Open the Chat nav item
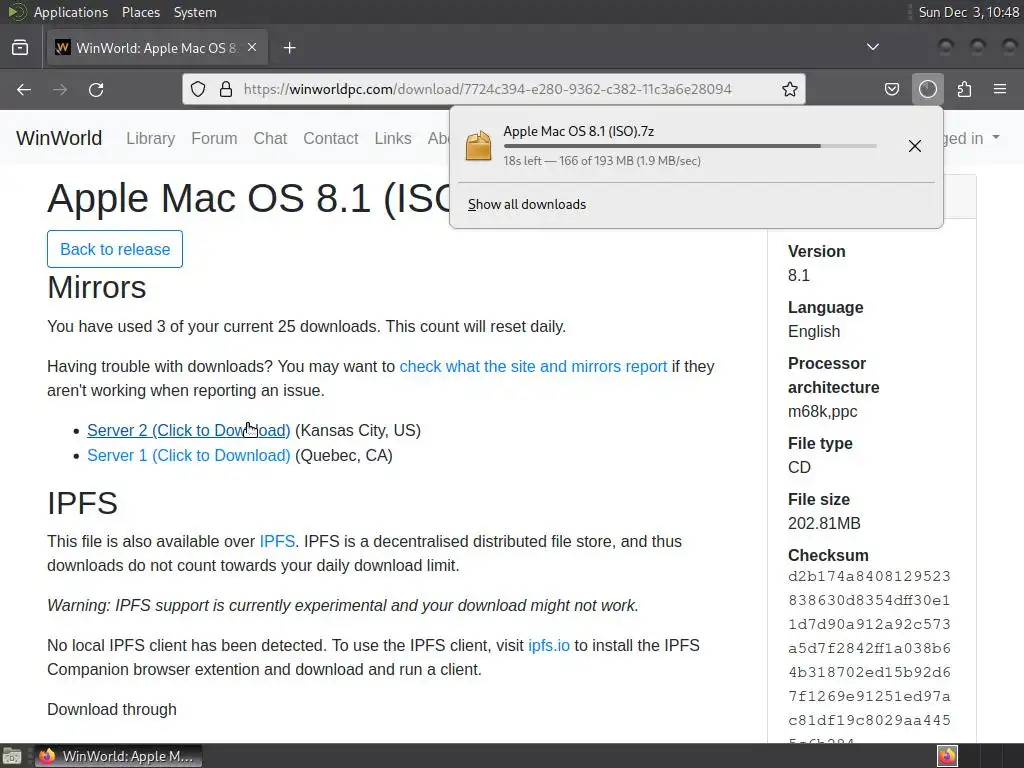1024x768 pixels. click(270, 138)
